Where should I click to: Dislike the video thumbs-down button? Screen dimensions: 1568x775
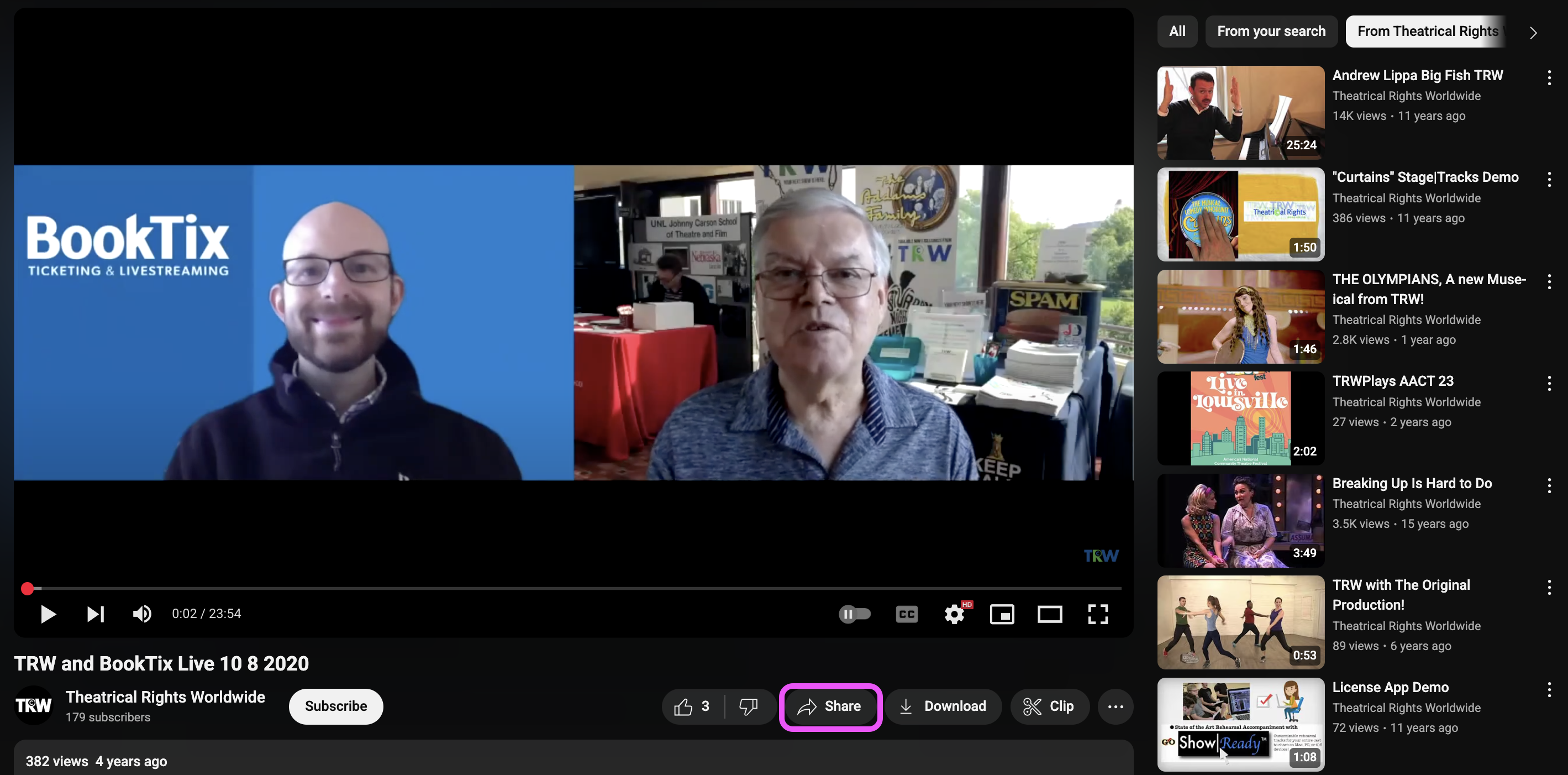tap(748, 706)
